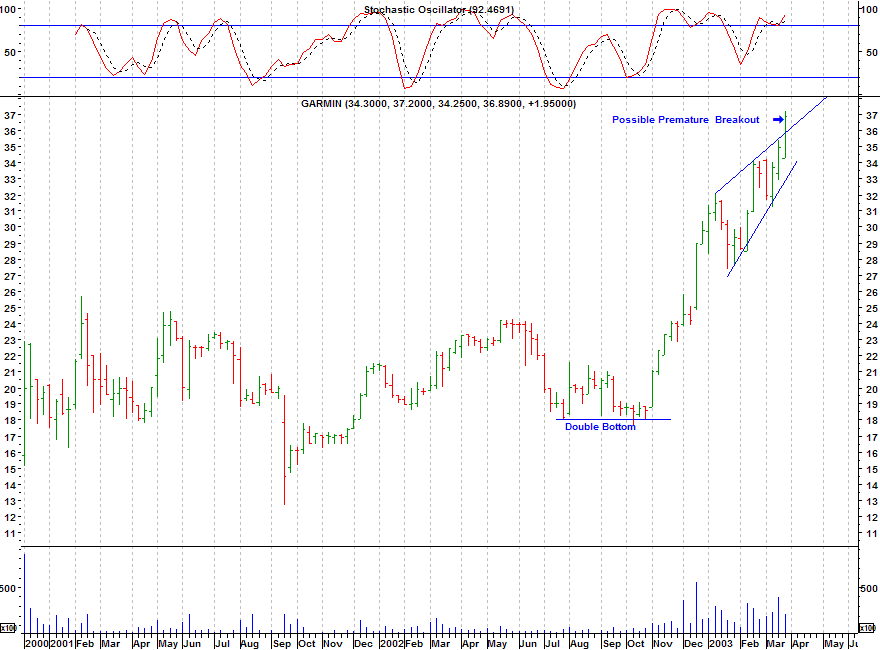Image resolution: width=880 pixels, height=650 pixels.
Task: Click the 2001 year label on time axis
Action: 62,644
